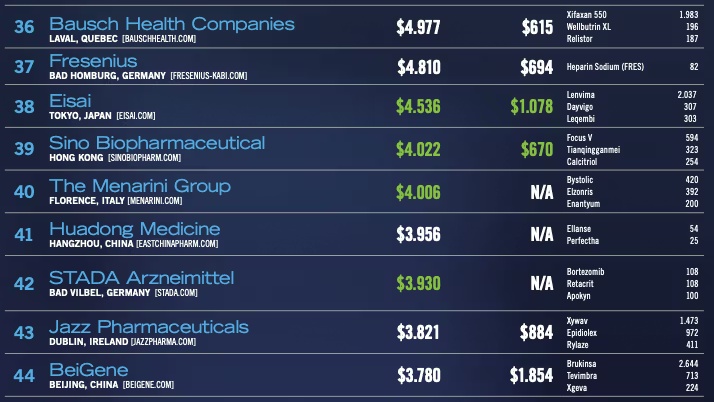Screen dimensions: 714x402
Task: Click Eisai's green $4.536 revenue figure
Action: 418,107
